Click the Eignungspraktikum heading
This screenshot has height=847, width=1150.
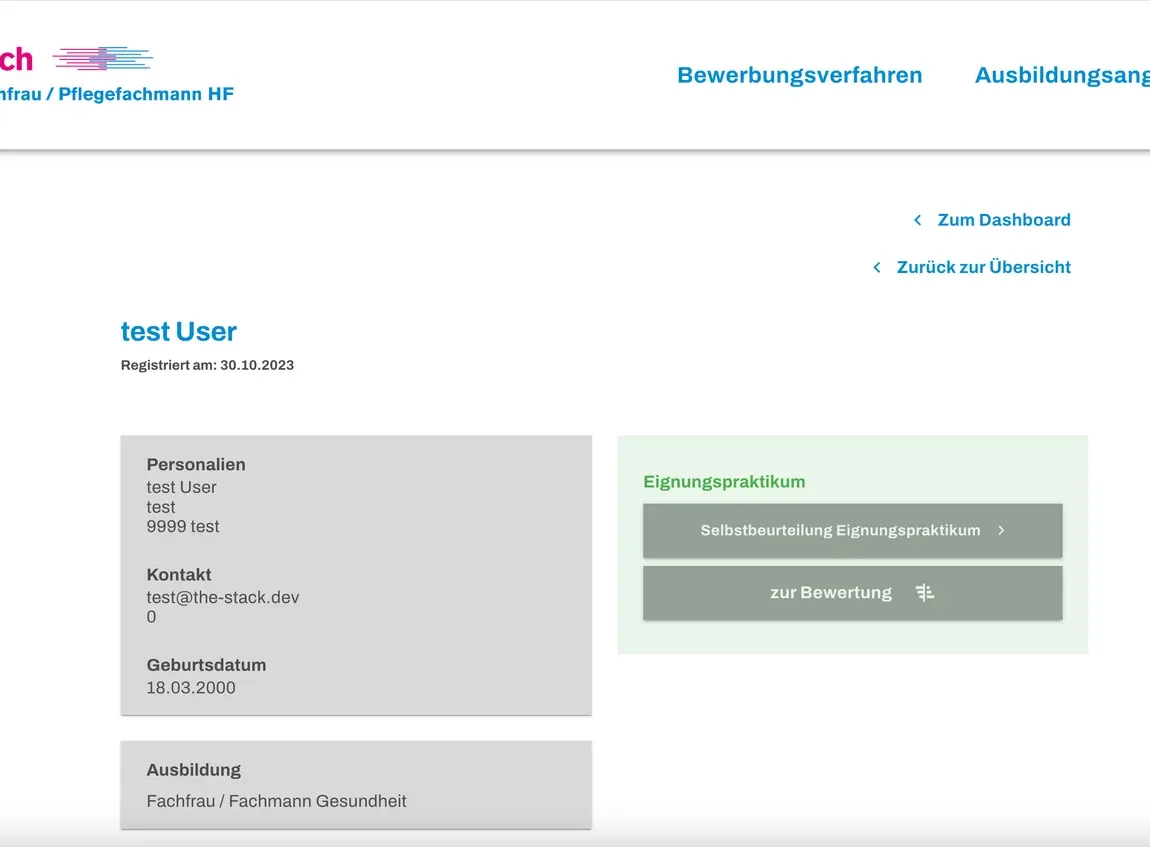point(724,482)
